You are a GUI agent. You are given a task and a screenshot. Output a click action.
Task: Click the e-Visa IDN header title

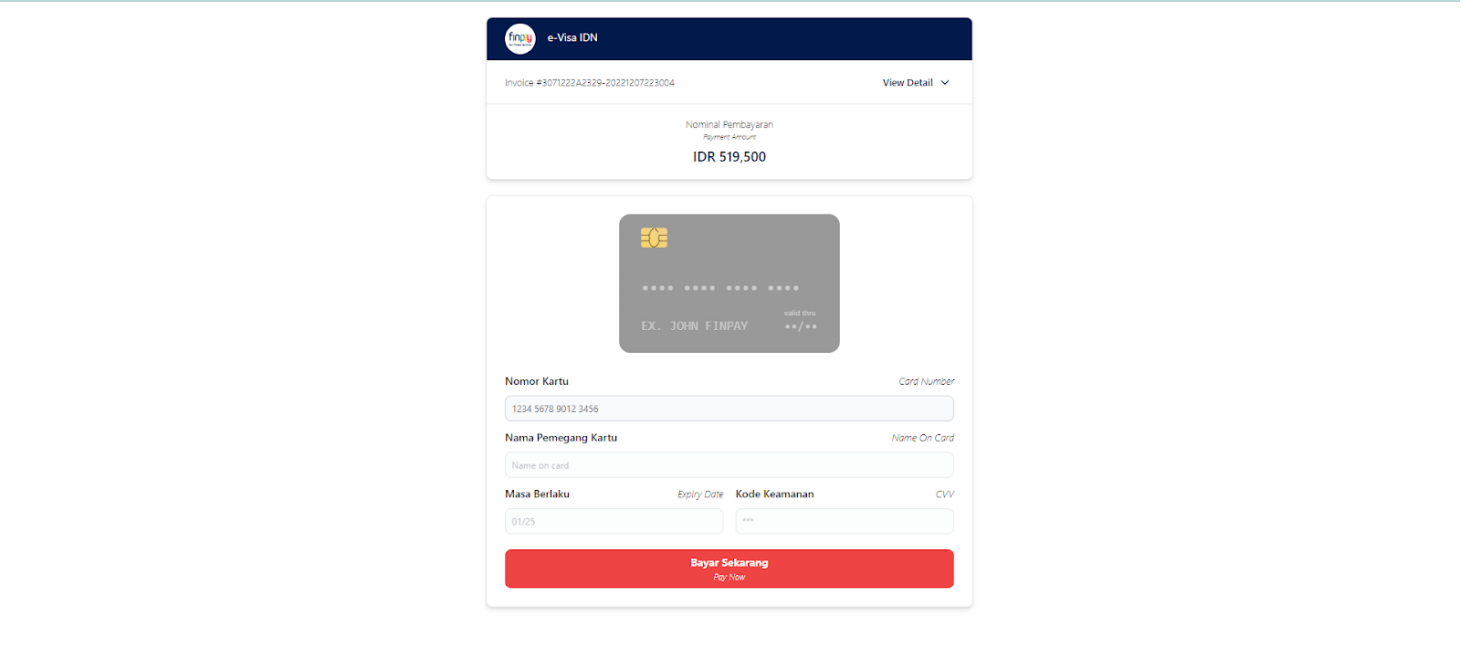[x=572, y=39]
